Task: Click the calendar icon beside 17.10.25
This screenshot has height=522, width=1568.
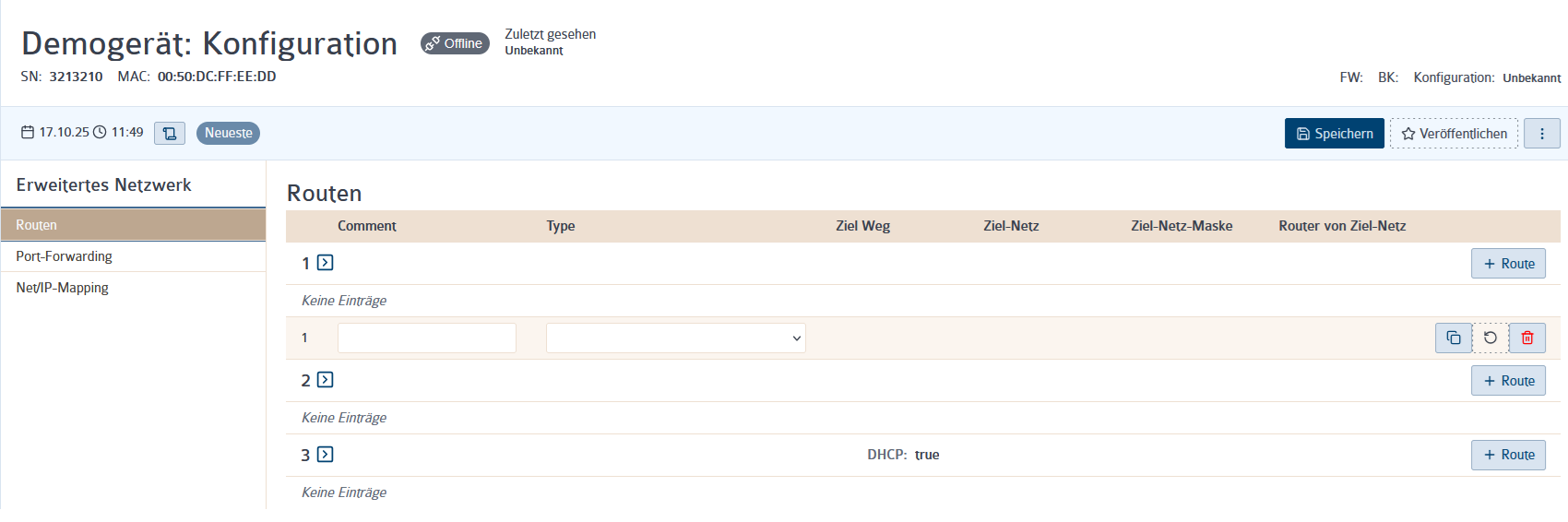Action: point(28,133)
